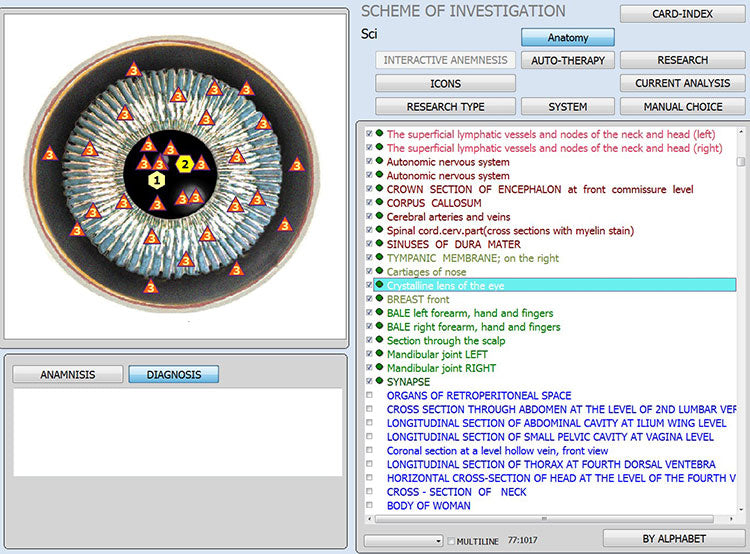Uncheck the Crystalline lens of the eye checkbox
Viewport: 750px width, 554px height.
[x=370, y=285]
